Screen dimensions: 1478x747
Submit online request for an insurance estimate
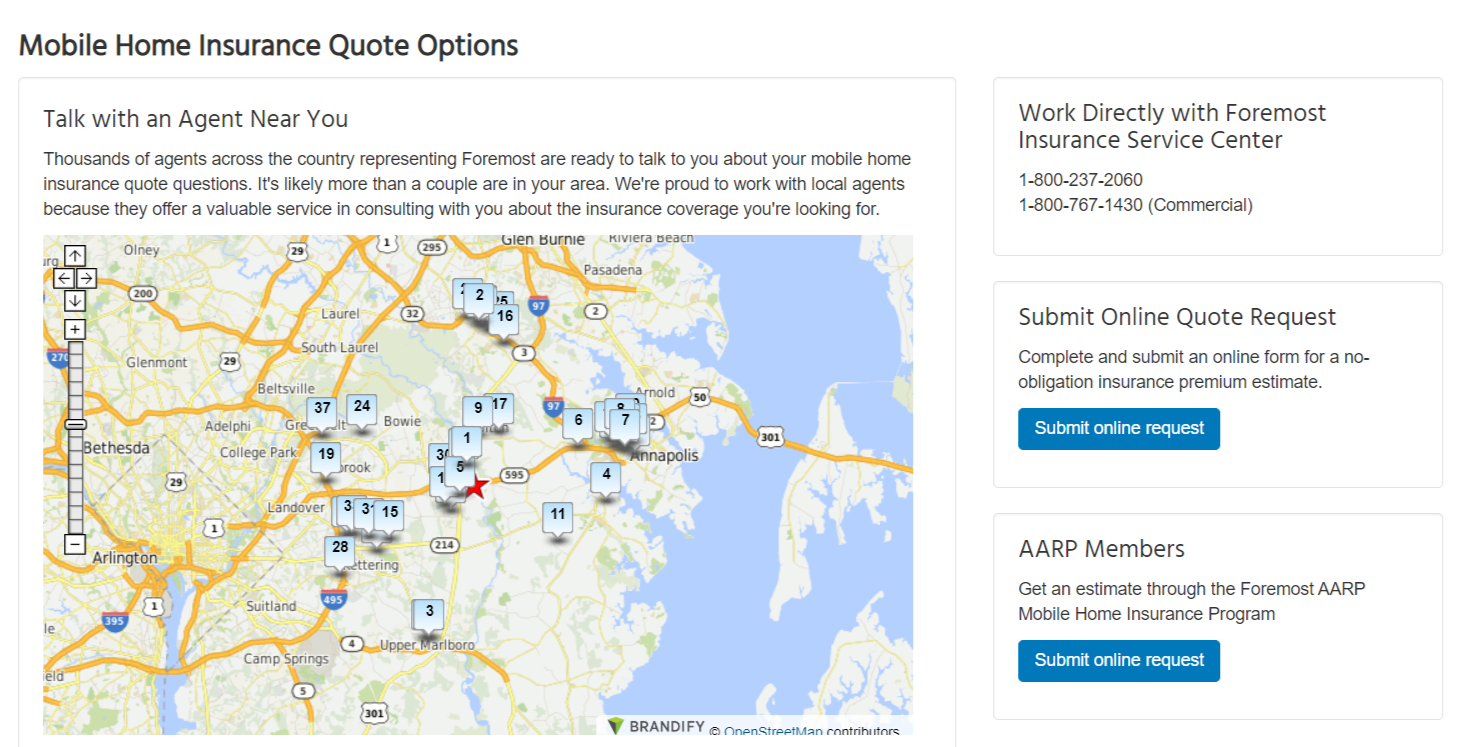pyautogui.click(x=1118, y=428)
